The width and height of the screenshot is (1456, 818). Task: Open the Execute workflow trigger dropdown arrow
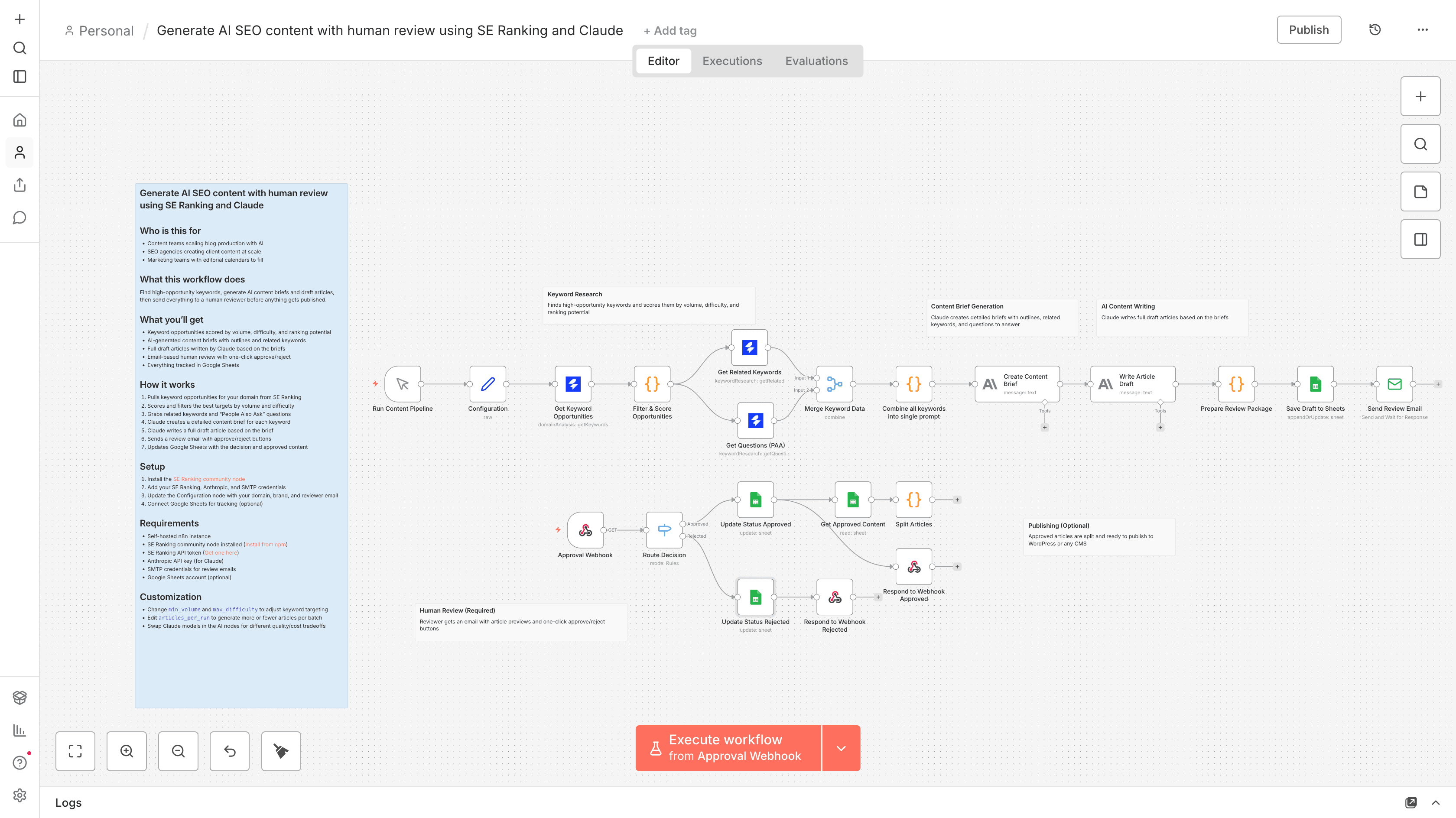coord(841,748)
